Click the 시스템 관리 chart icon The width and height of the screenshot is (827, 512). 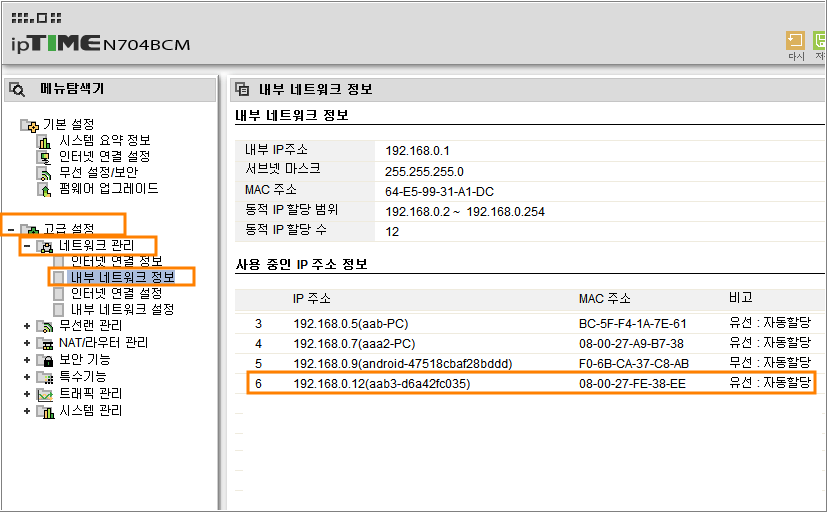pos(45,411)
